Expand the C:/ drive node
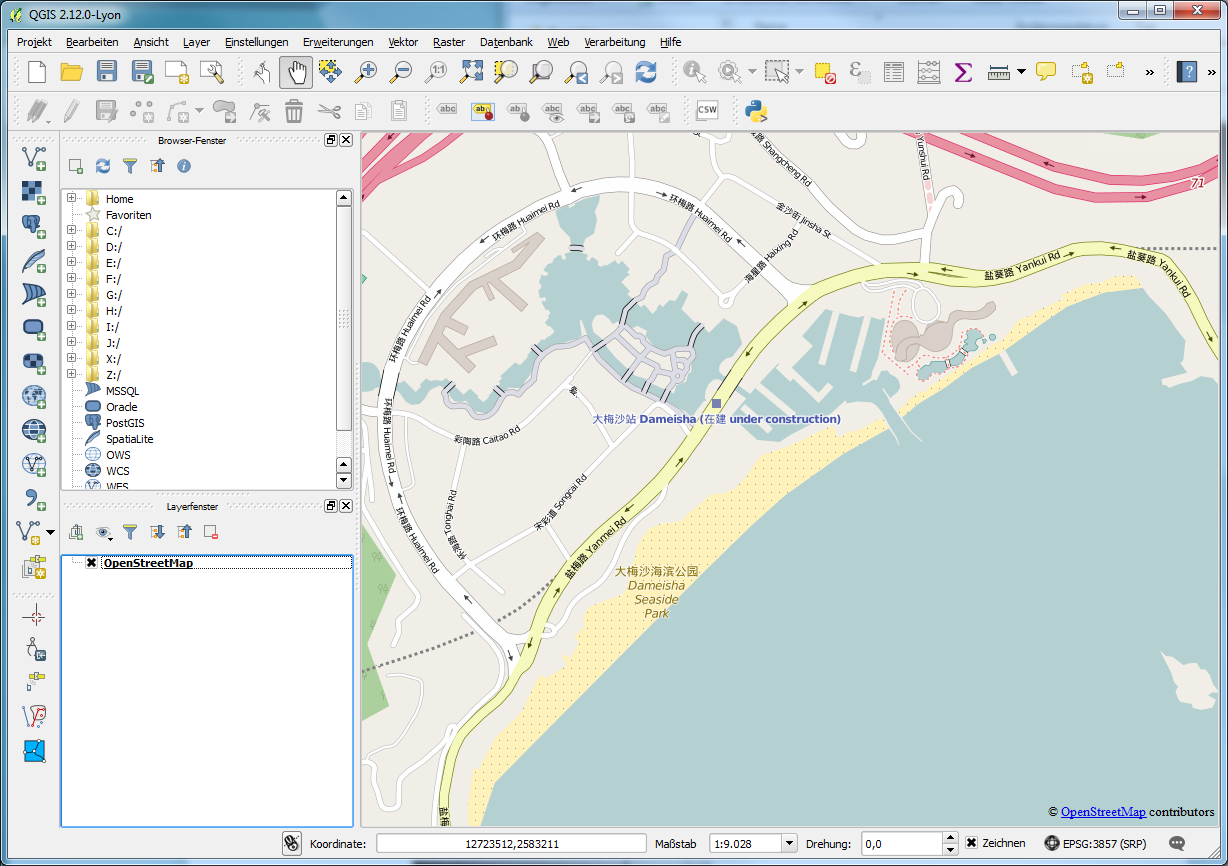The image size is (1228, 866). (71, 231)
